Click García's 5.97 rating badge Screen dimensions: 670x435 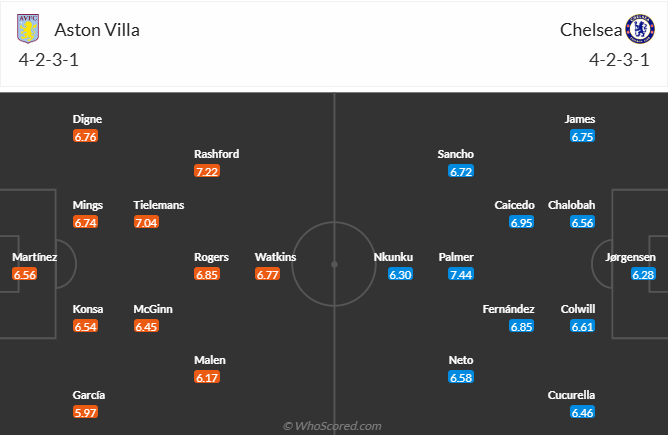point(86,412)
